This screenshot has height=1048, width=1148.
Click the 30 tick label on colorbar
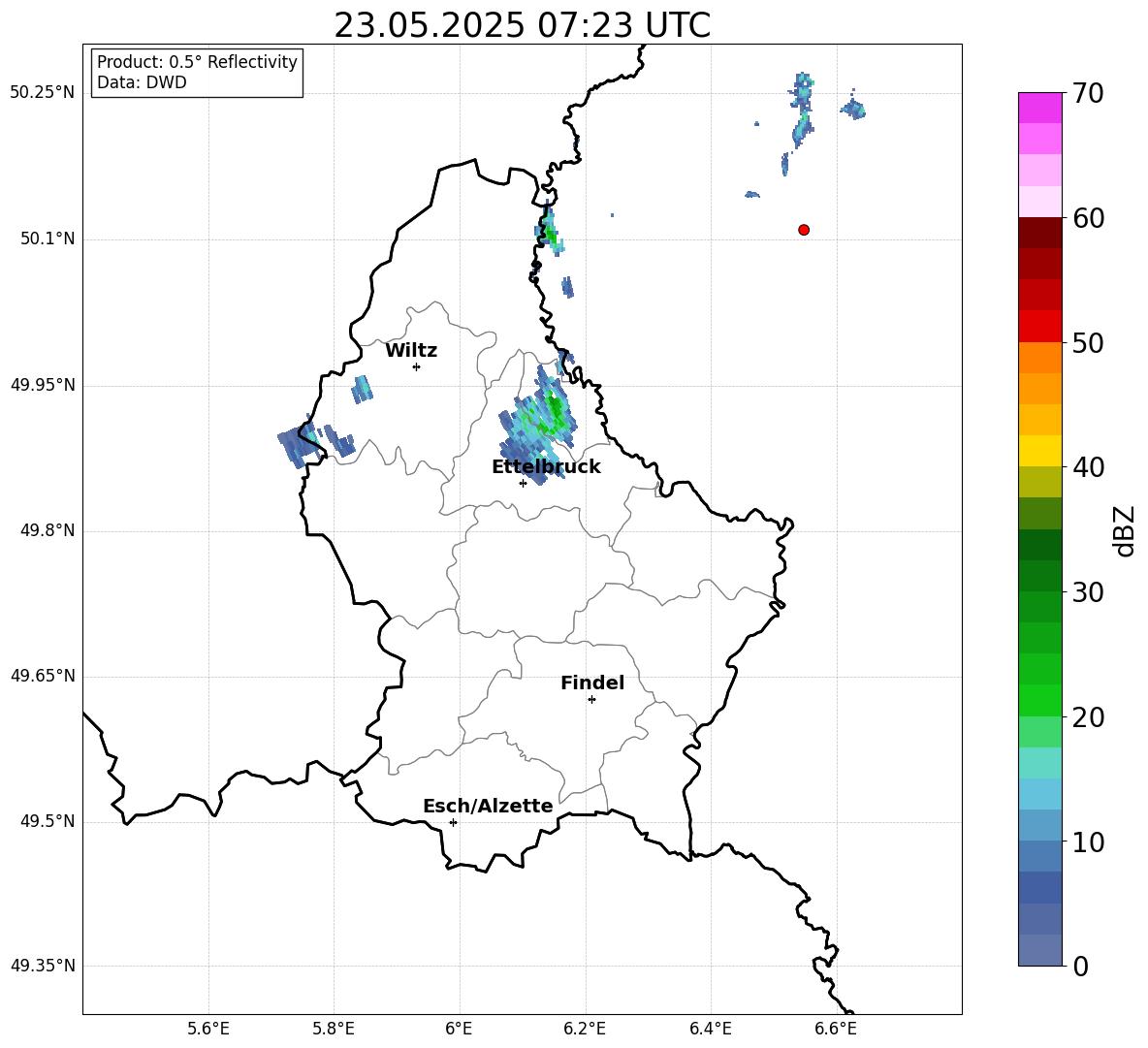tap(1088, 592)
